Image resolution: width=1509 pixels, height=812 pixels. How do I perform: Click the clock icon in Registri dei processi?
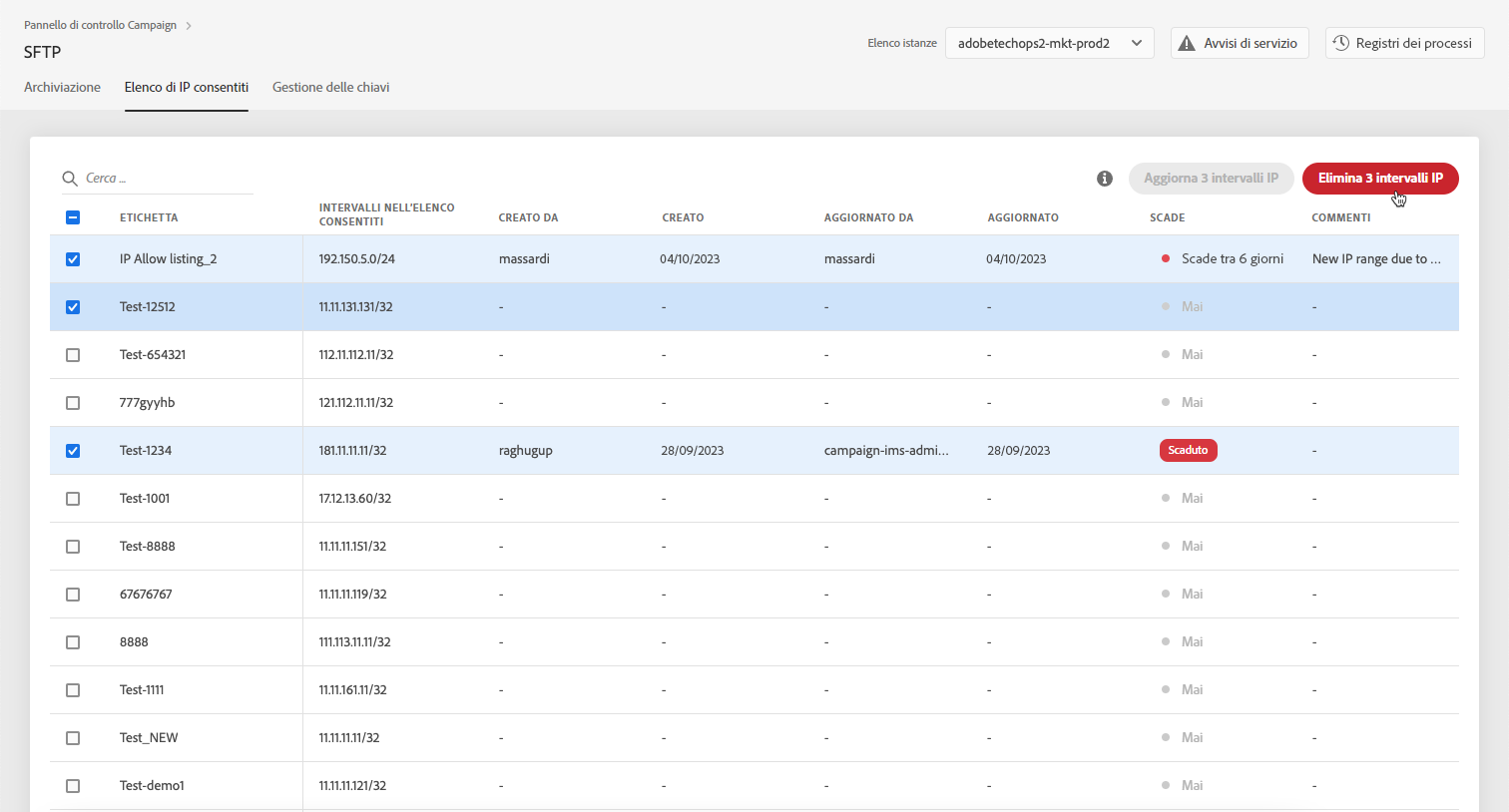(x=1341, y=43)
